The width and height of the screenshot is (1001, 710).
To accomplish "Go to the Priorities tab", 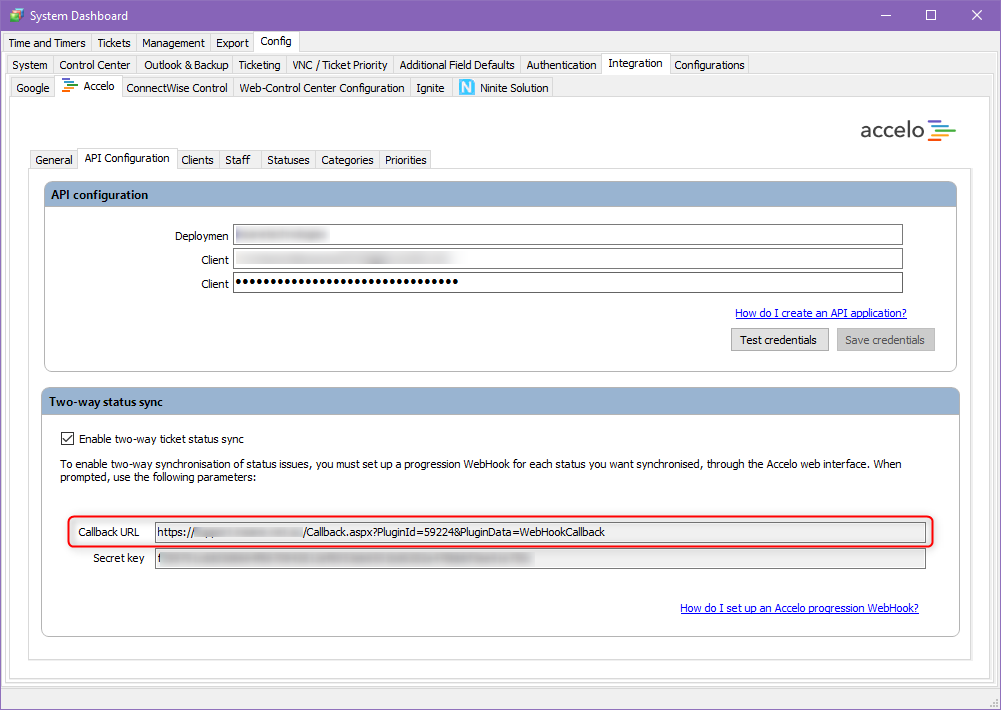I will point(405,160).
